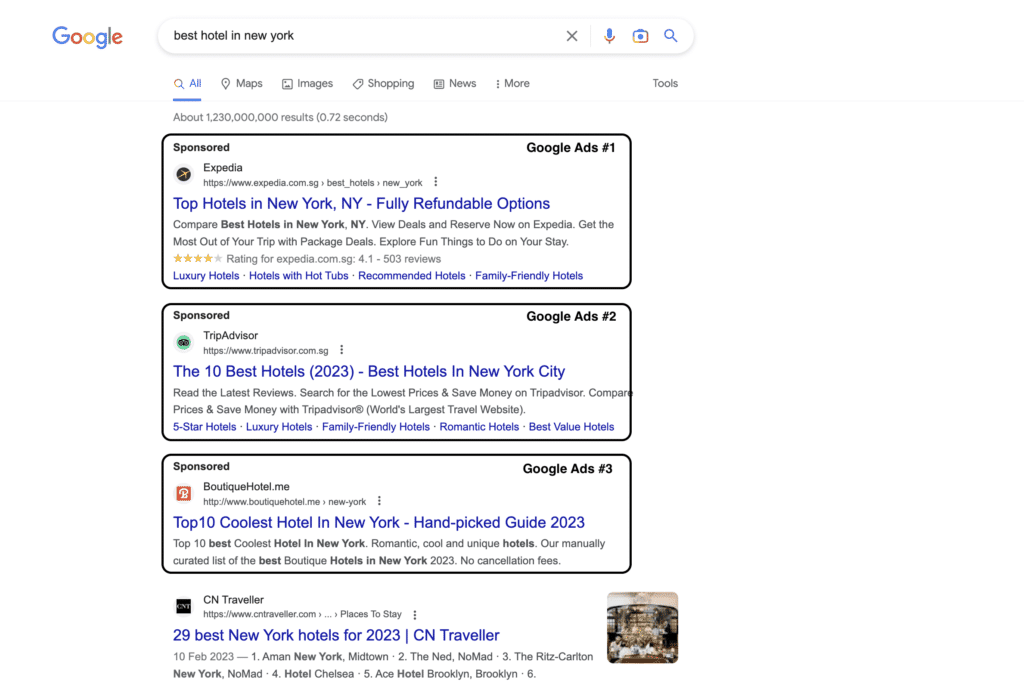This screenshot has height=687, width=1024.
Task: Click into the search input field
Action: [360, 36]
